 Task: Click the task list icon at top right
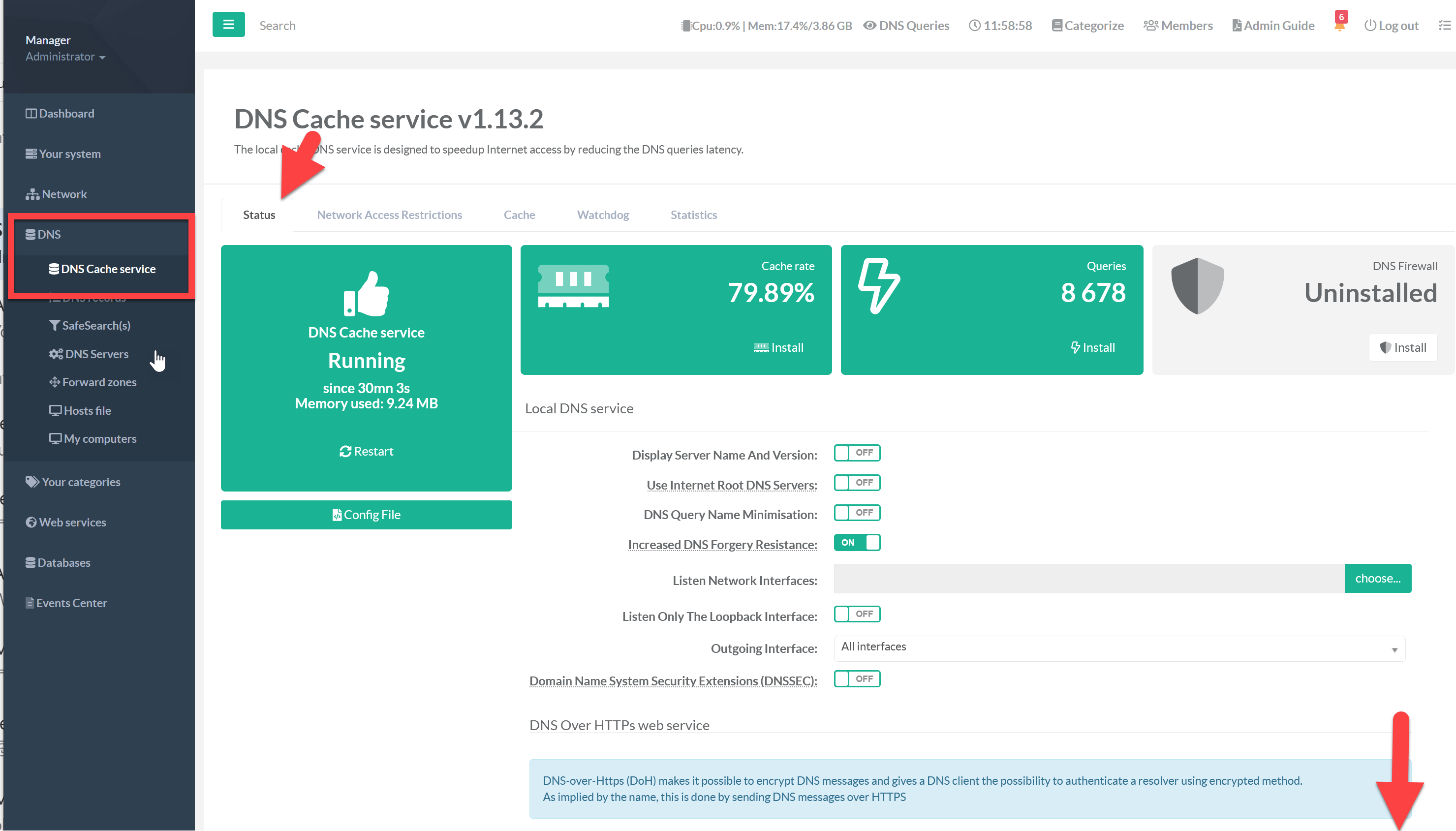click(1444, 26)
